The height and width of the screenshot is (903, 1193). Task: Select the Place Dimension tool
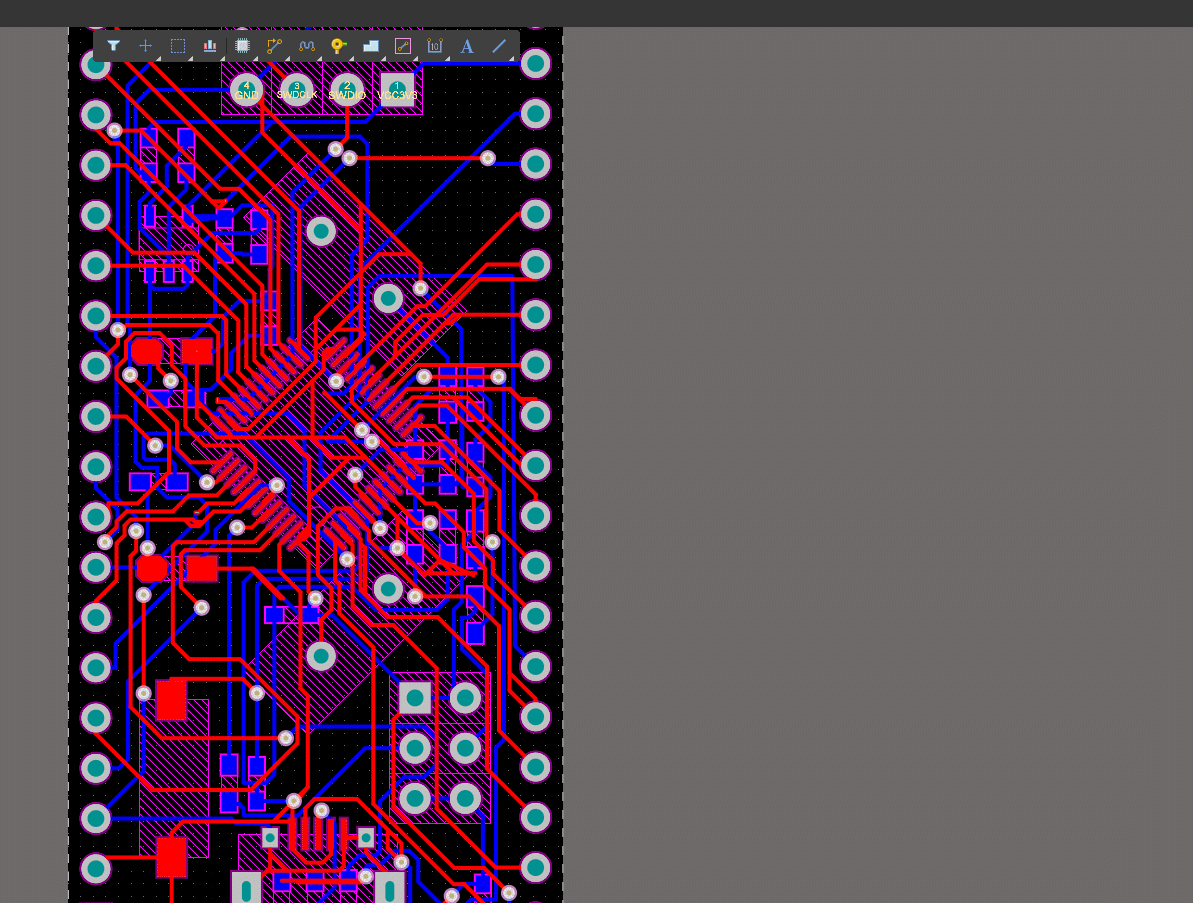(434, 46)
